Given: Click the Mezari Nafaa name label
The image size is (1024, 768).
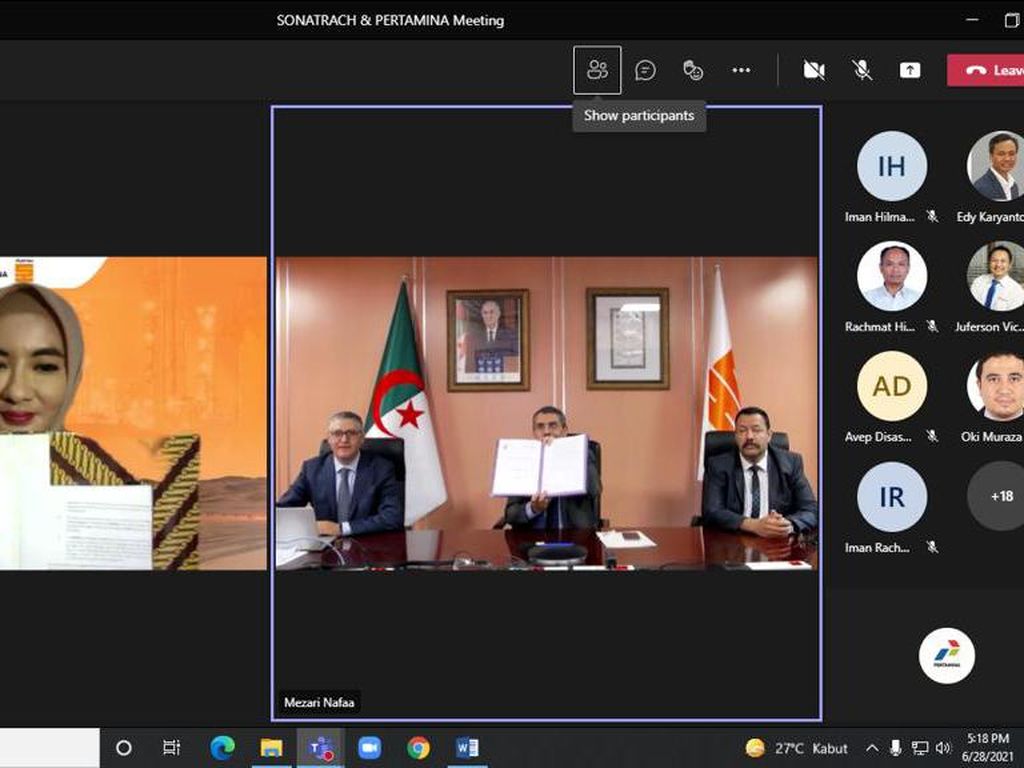Looking at the screenshot, I should coord(319,703).
